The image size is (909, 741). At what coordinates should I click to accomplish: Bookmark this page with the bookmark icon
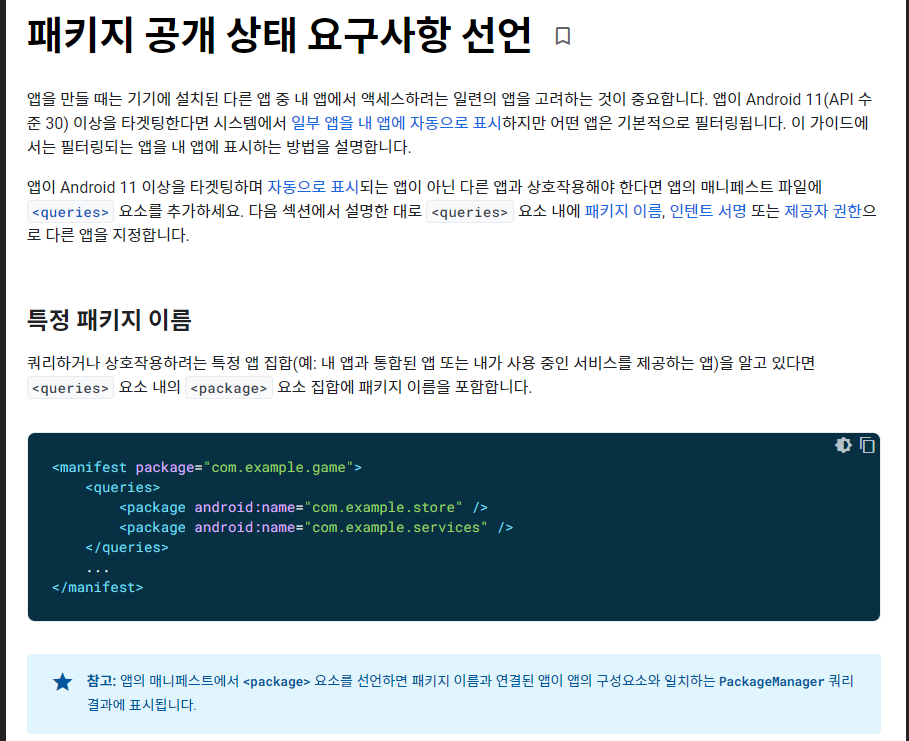[562, 36]
